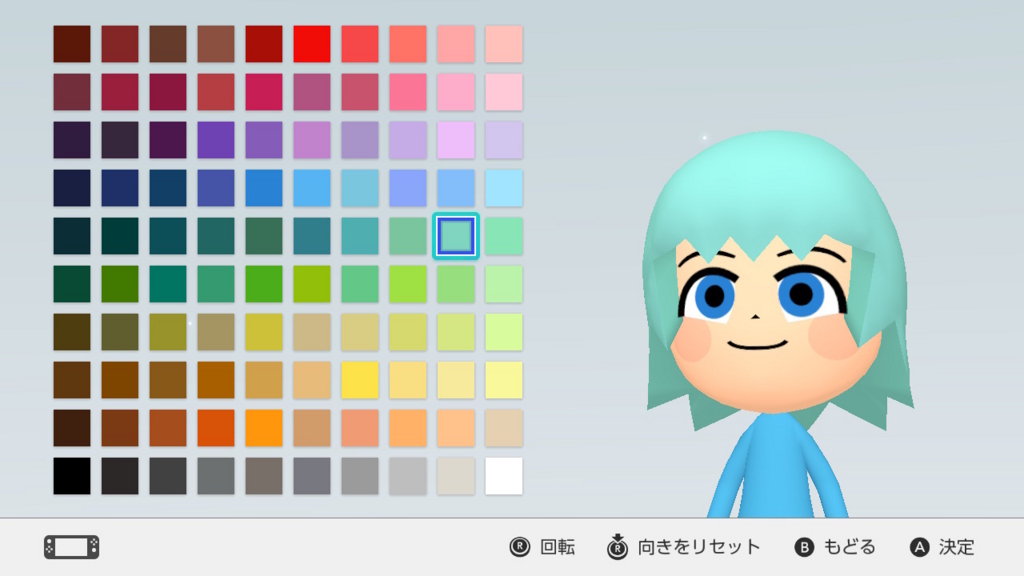
Task: Click the Mii's blue shirt
Action: [x=777, y=467]
